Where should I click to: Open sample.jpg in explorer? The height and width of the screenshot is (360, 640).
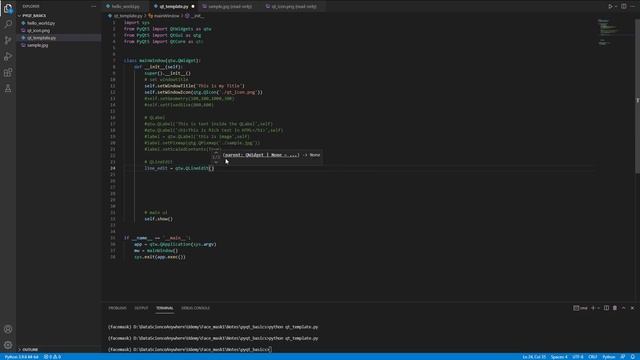[x=38, y=45]
